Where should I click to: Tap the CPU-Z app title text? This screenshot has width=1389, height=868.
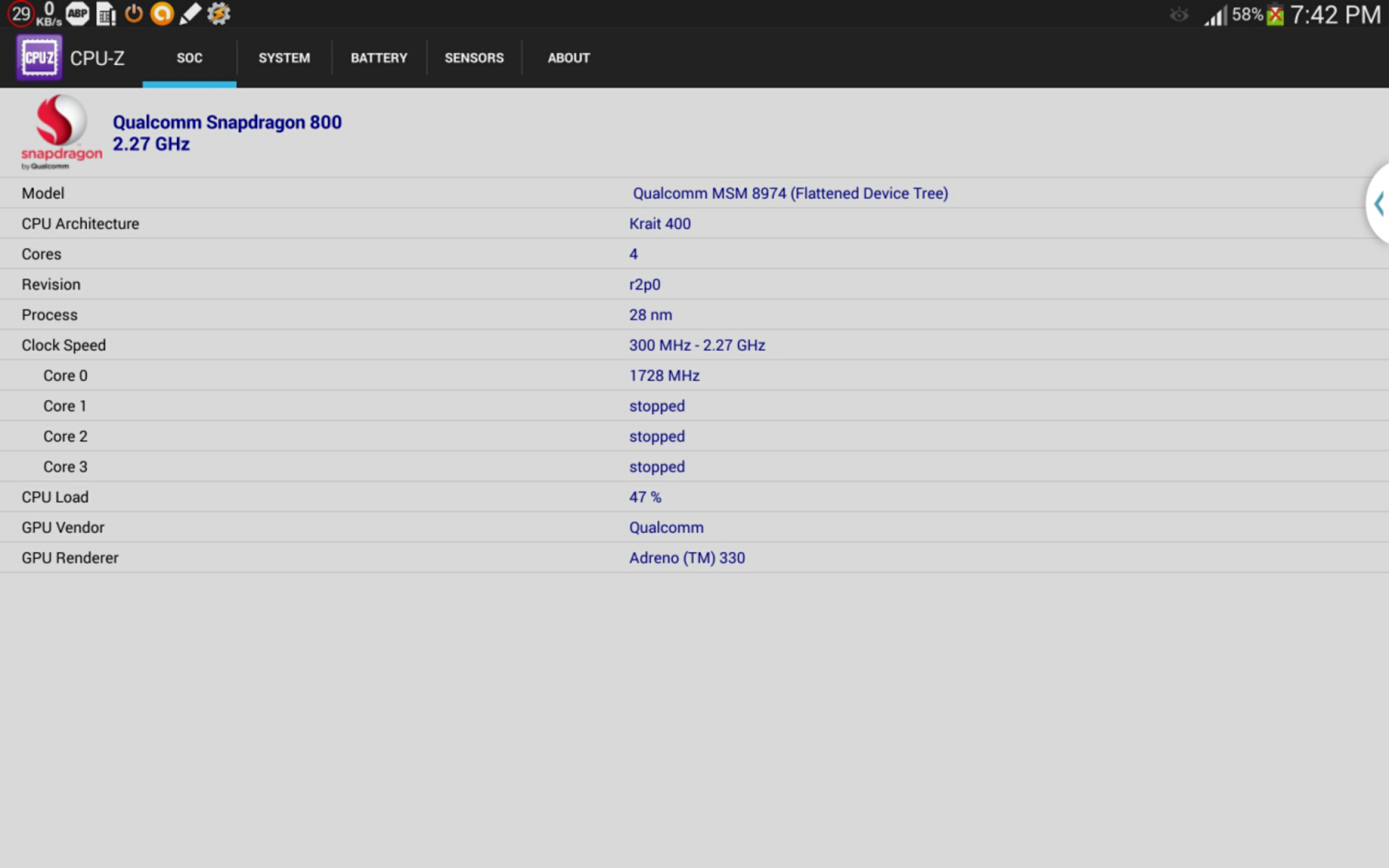pyautogui.click(x=97, y=58)
